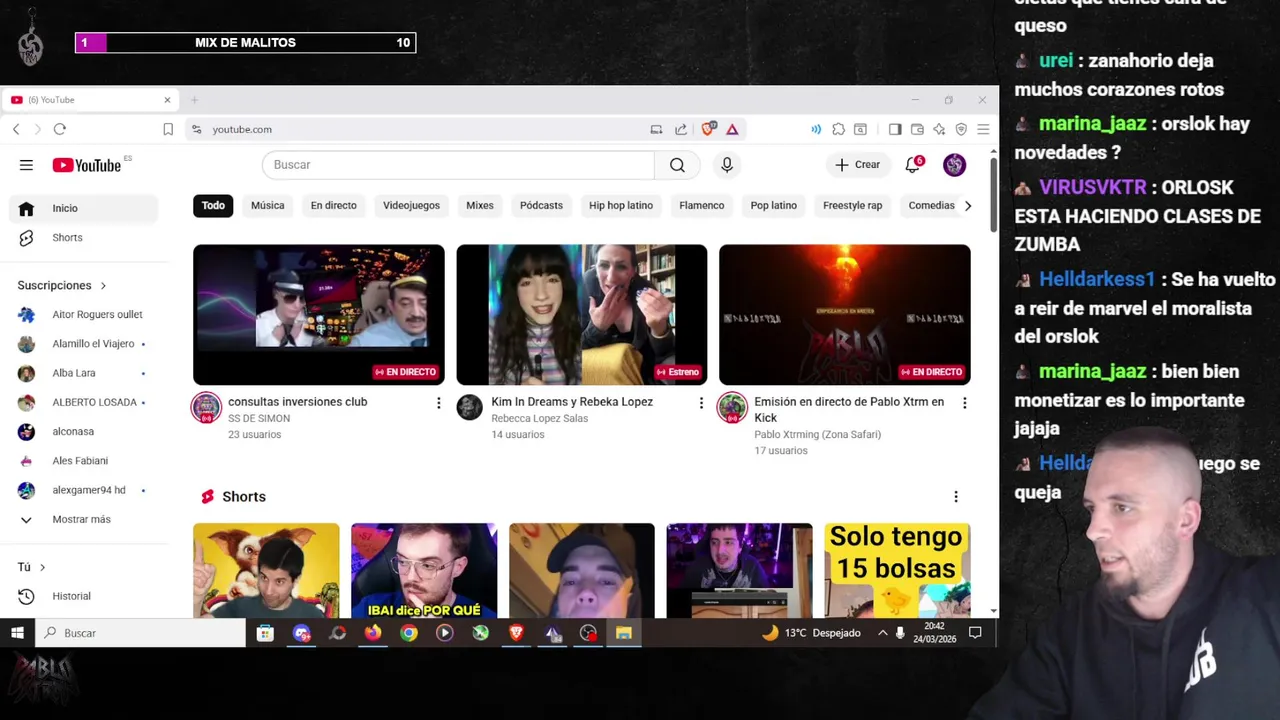
Task: Open Aitor Roguers oullet subscription
Action: pyautogui.click(x=84, y=314)
